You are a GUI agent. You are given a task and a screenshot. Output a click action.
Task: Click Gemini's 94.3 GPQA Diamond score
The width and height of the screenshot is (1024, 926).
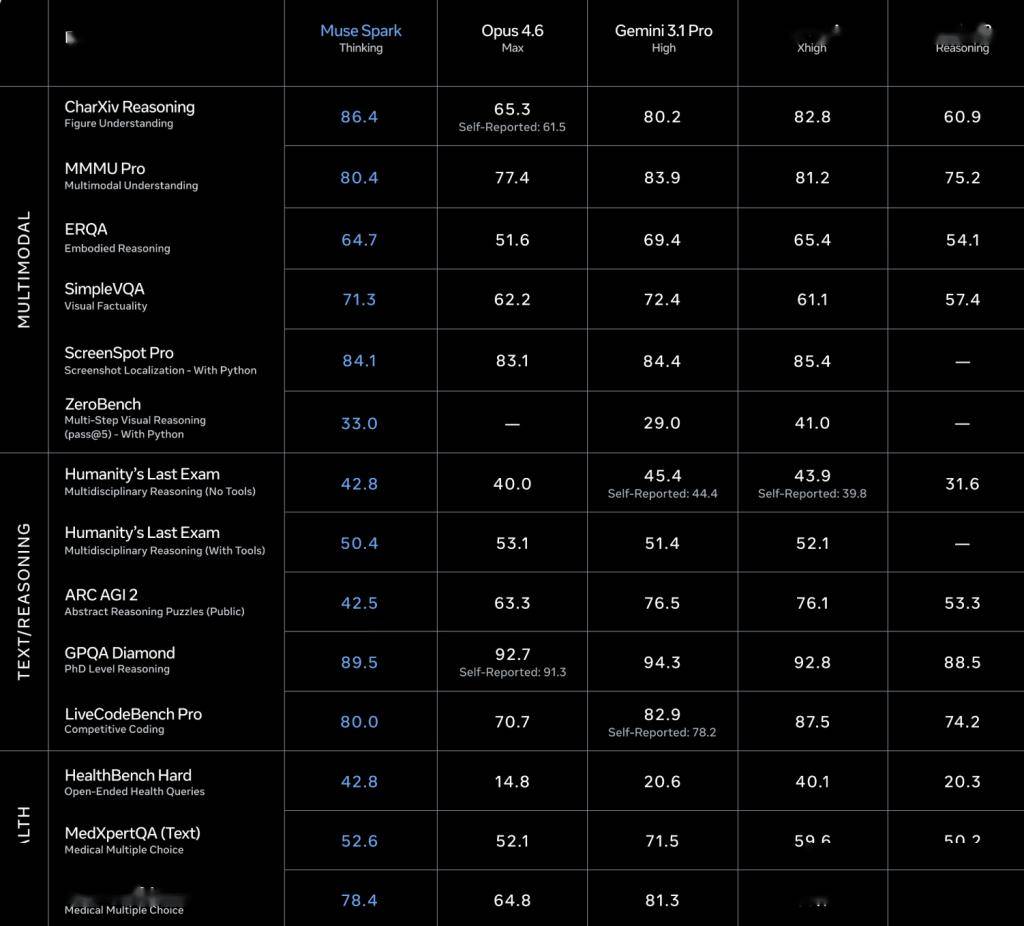(x=662, y=662)
